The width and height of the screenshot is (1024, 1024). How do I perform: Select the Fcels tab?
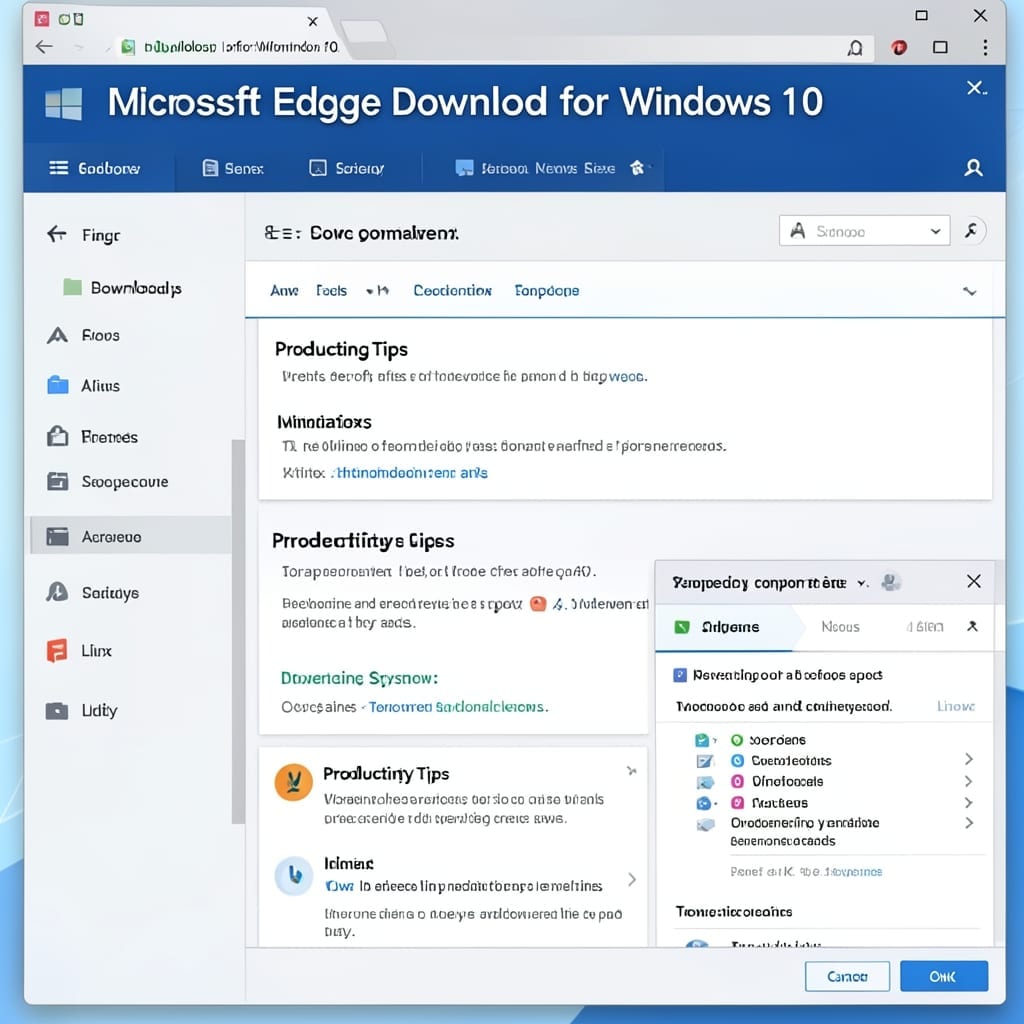[331, 291]
